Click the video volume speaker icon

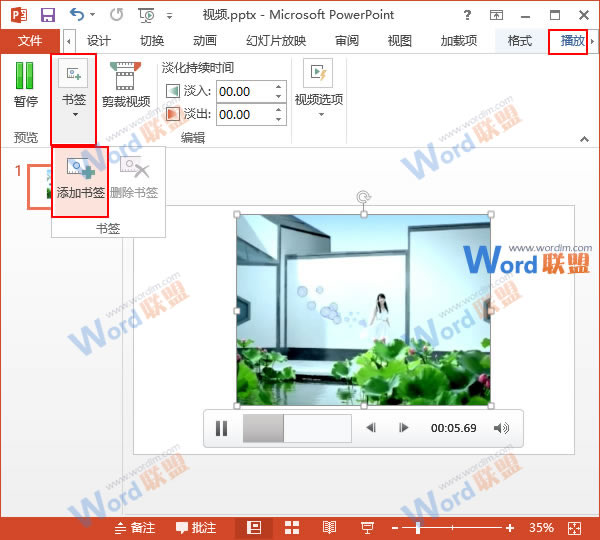point(501,428)
